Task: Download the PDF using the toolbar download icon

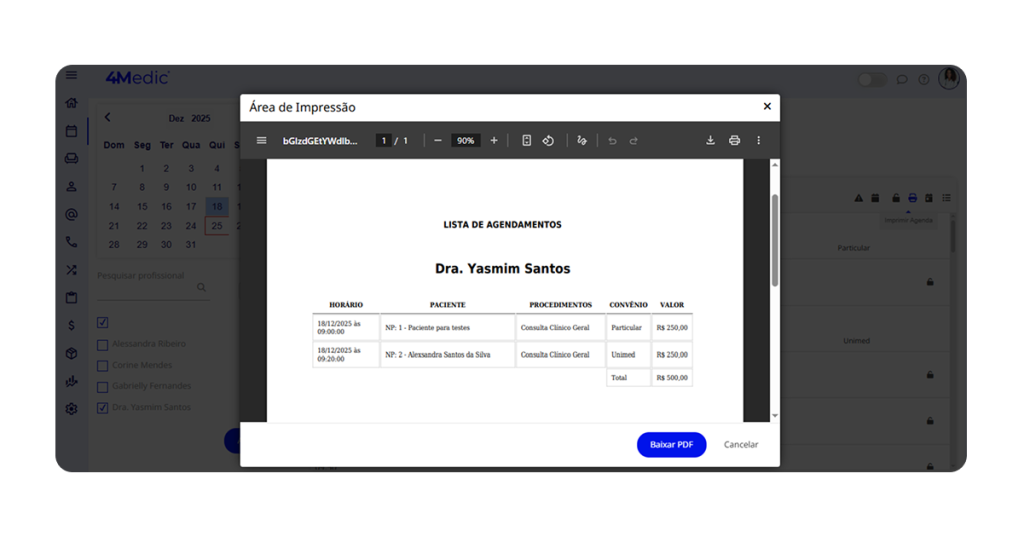Action: click(x=710, y=141)
